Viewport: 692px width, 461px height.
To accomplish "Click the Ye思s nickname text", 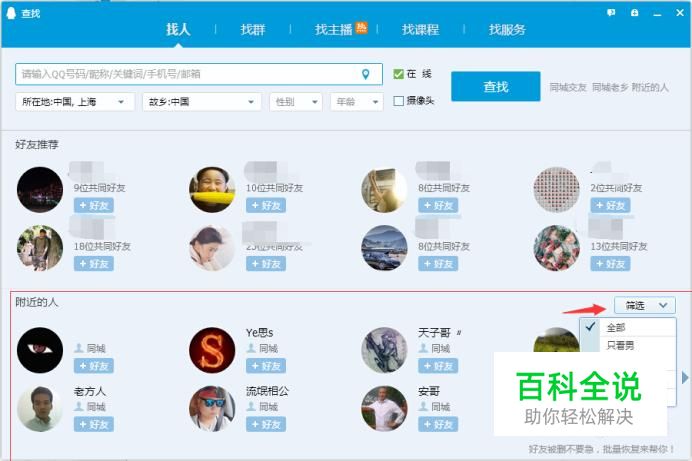I will click(260, 333).
